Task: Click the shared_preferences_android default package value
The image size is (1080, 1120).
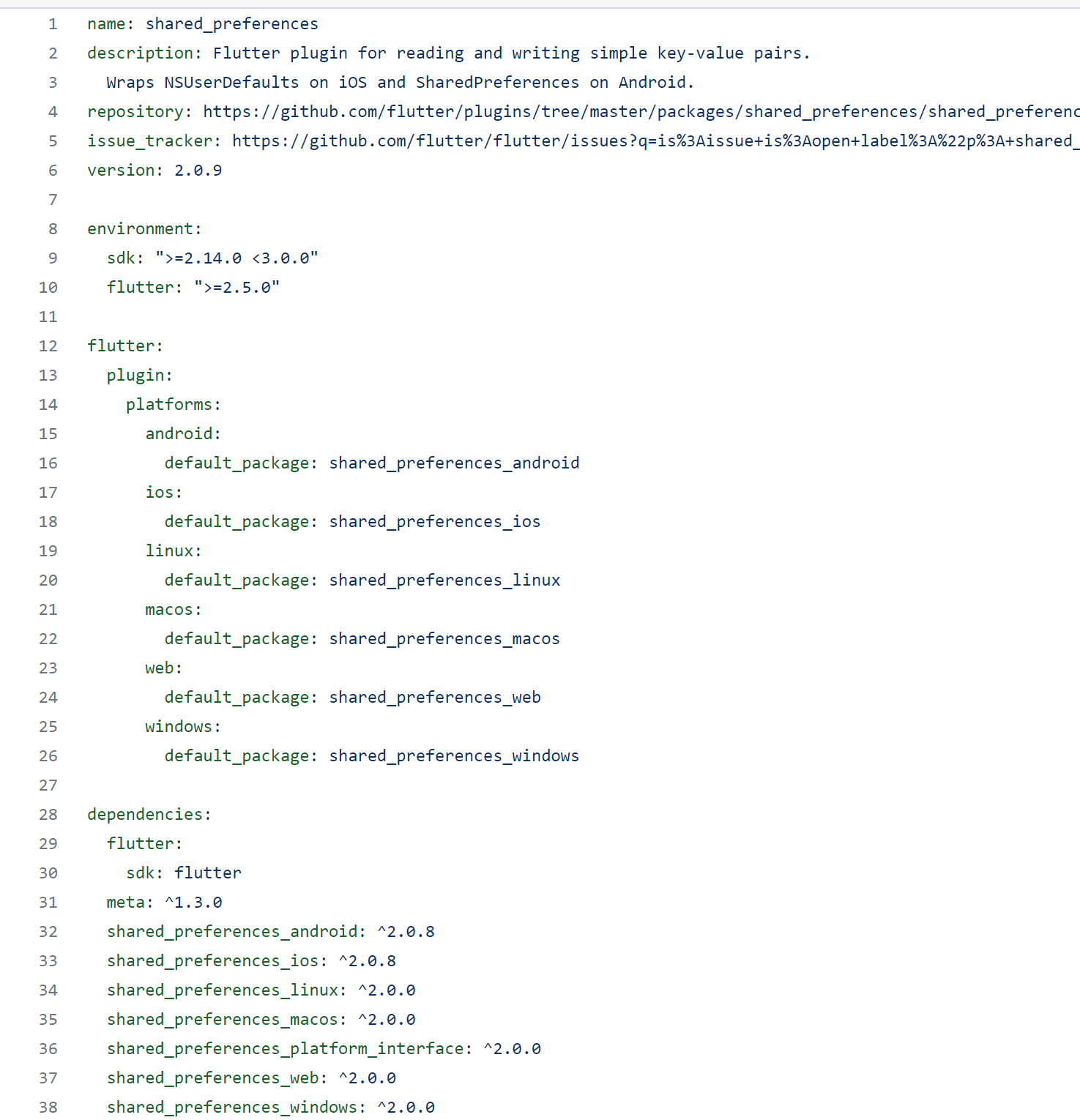Action: 454,463
